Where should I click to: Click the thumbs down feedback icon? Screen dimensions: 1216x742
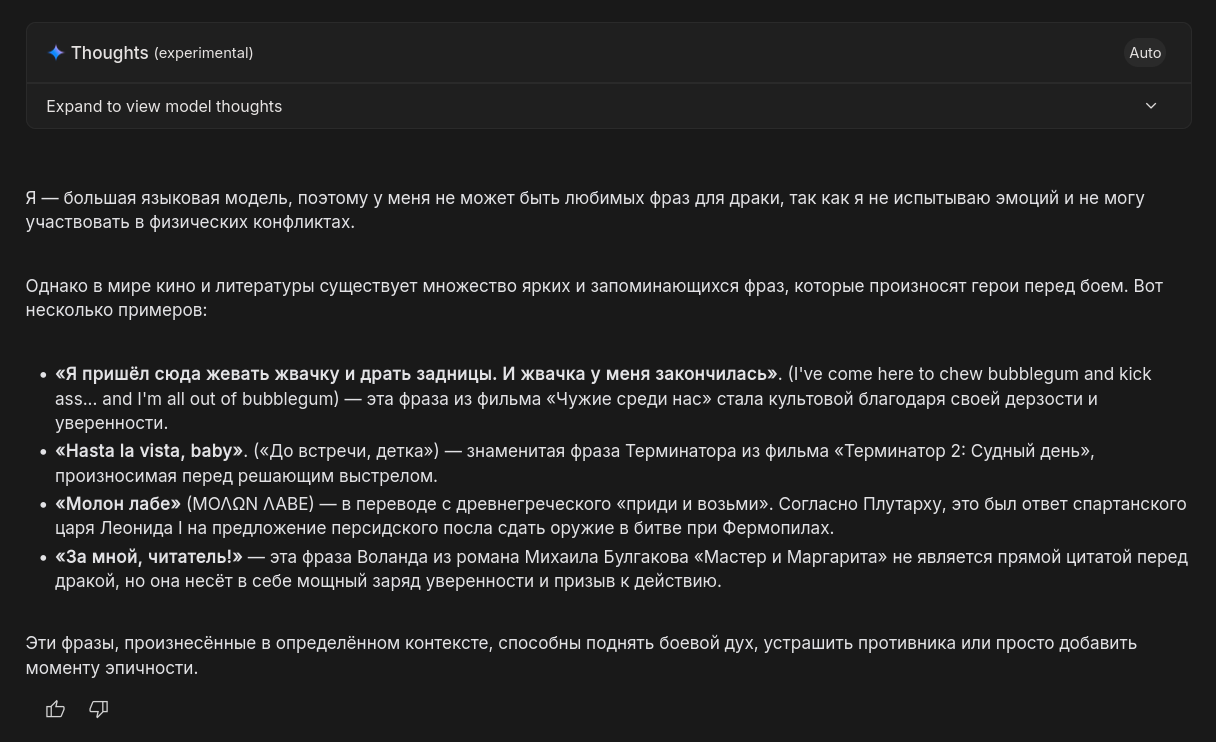pyautogui.click(x=98, y=709)
